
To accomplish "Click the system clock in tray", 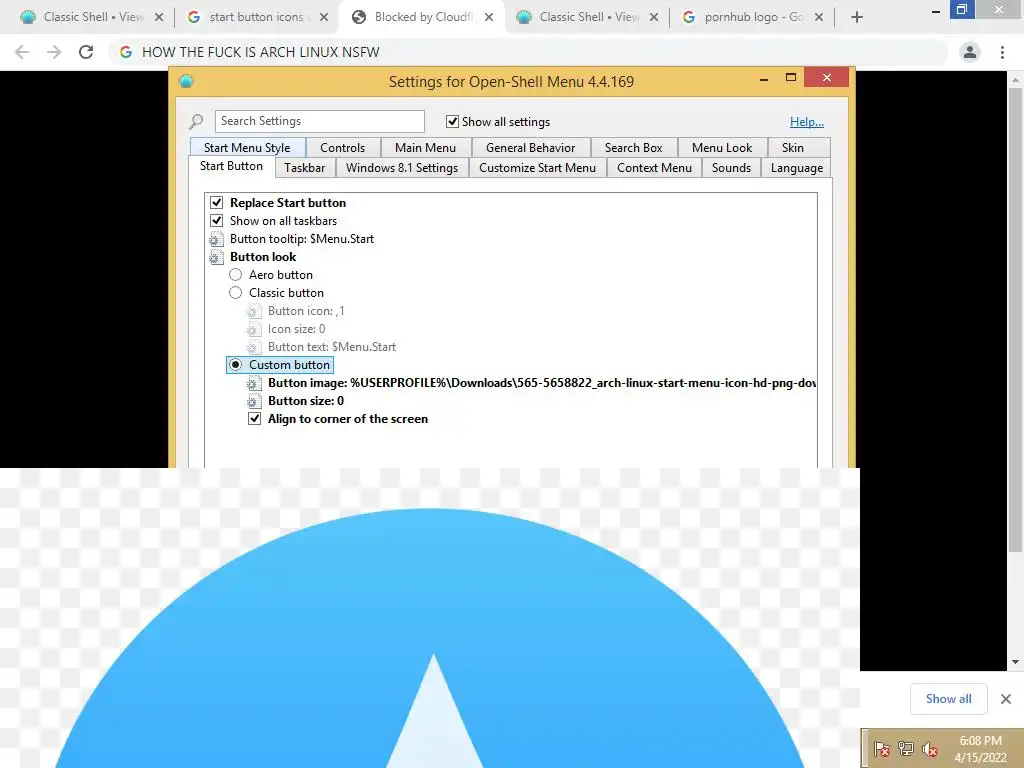I will (x=980, y=749).
